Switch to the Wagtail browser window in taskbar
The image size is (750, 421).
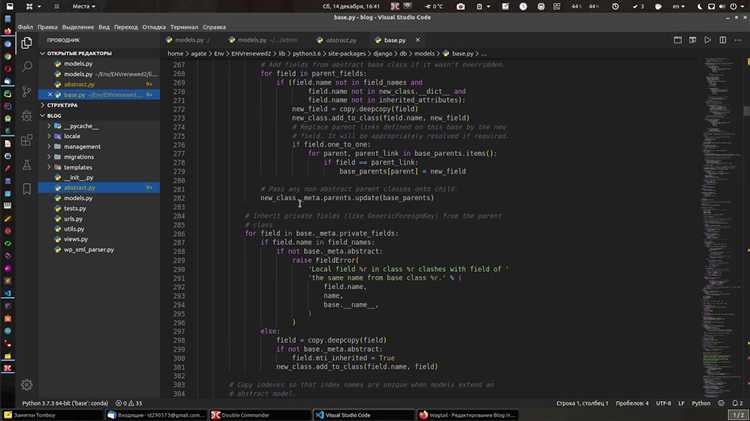click(467, 415)
